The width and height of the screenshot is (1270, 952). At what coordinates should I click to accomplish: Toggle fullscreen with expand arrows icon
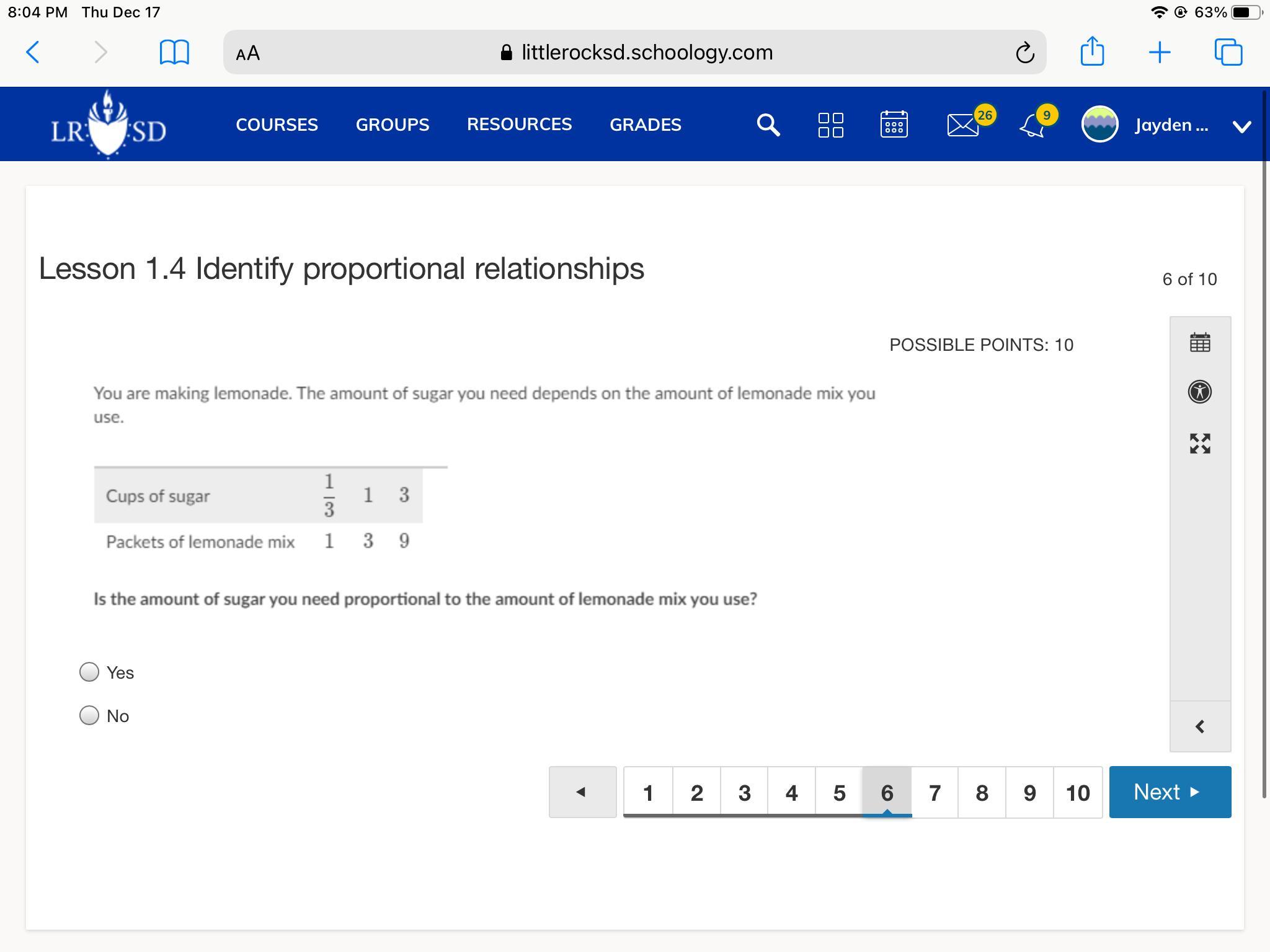coord(1199,443)
